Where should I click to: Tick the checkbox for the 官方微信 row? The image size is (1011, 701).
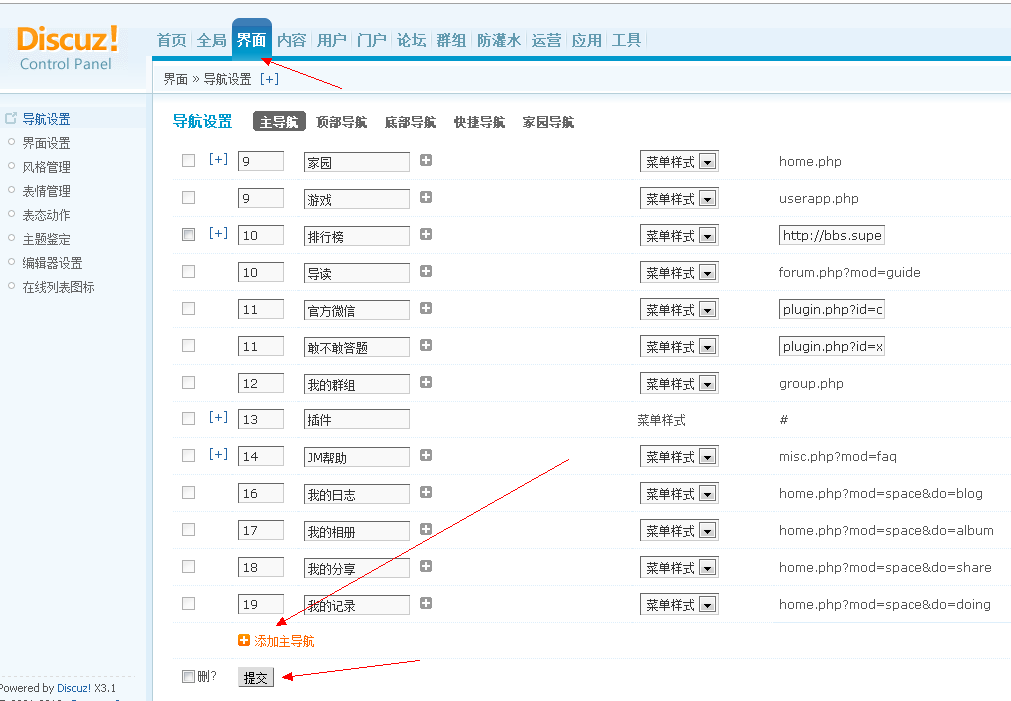coord(188,309)
